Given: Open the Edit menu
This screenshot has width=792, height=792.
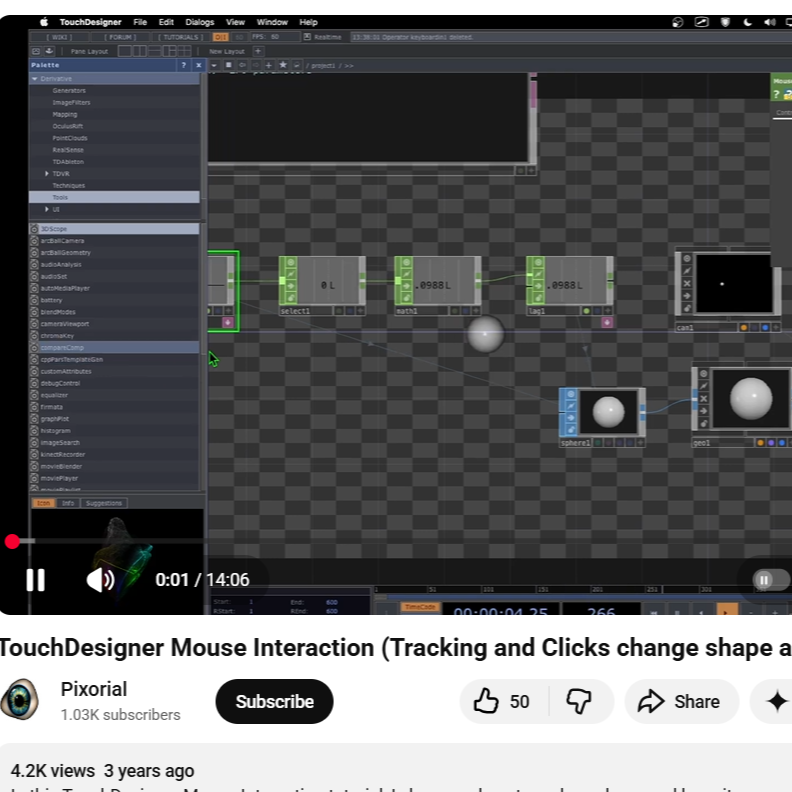Looking at the screenshot, I should pos(166,22).
